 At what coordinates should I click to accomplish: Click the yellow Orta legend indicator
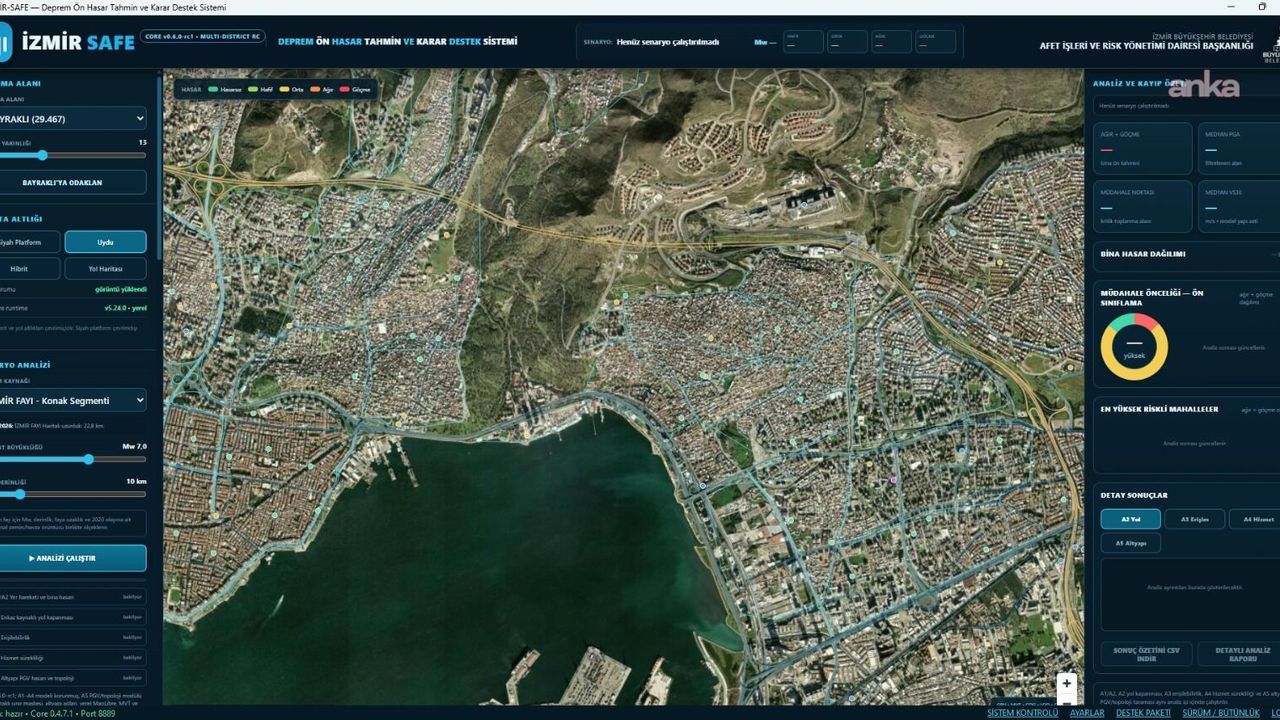(284, 89)
